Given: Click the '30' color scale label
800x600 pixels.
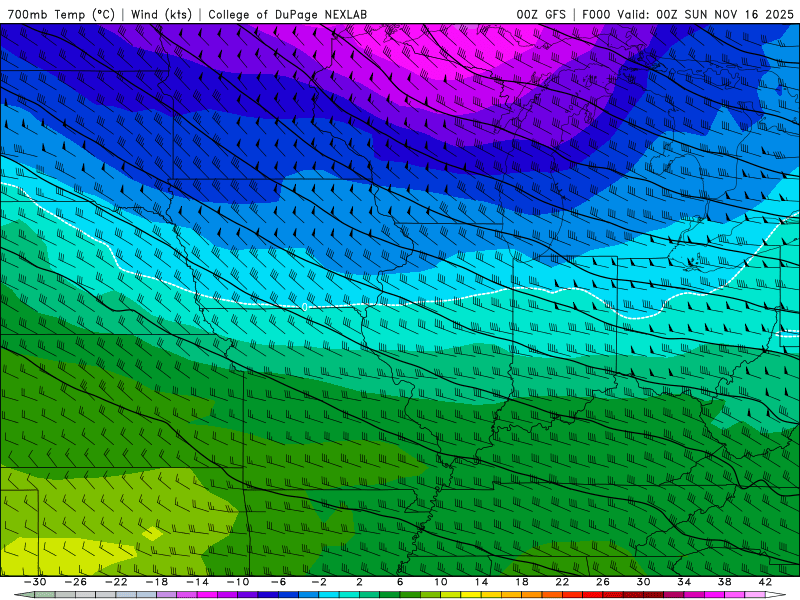Looking at the screenshot, I should point(643,582).
